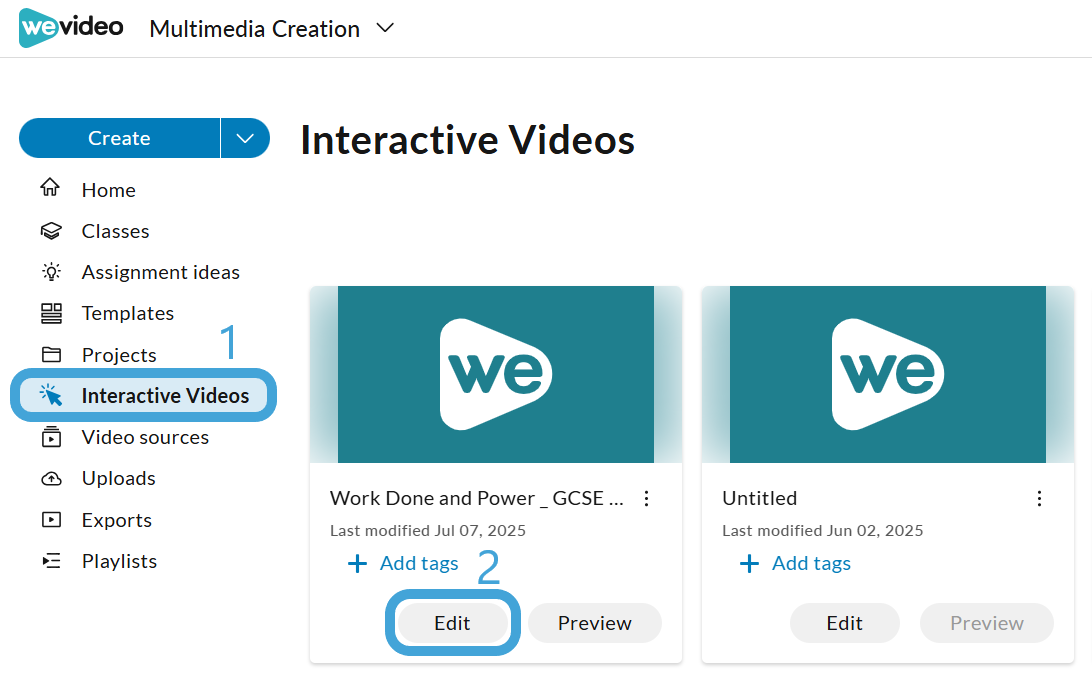Open options menu for Work Done and Power video
The height and width of the screenshot is (673, 1092).
click(647, 498)
